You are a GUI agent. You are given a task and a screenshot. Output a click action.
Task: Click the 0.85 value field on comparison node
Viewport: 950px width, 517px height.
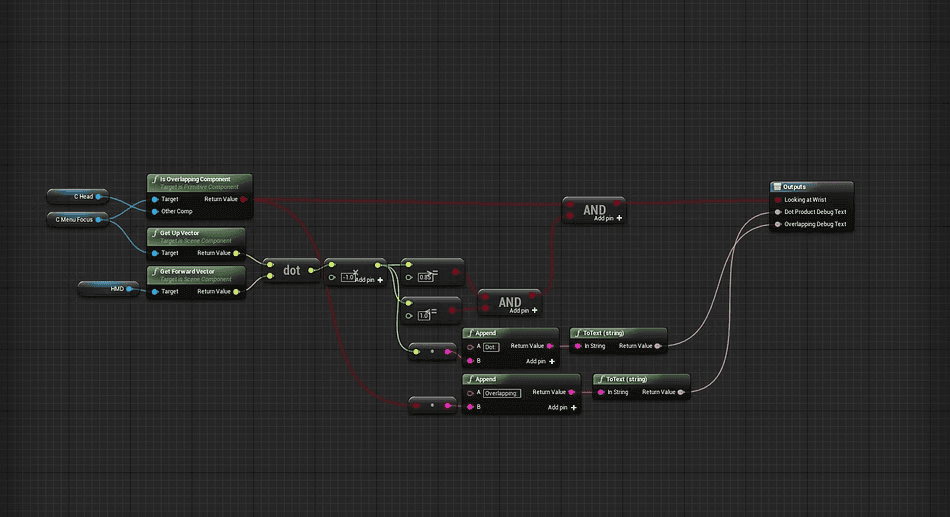pos(425,278)
